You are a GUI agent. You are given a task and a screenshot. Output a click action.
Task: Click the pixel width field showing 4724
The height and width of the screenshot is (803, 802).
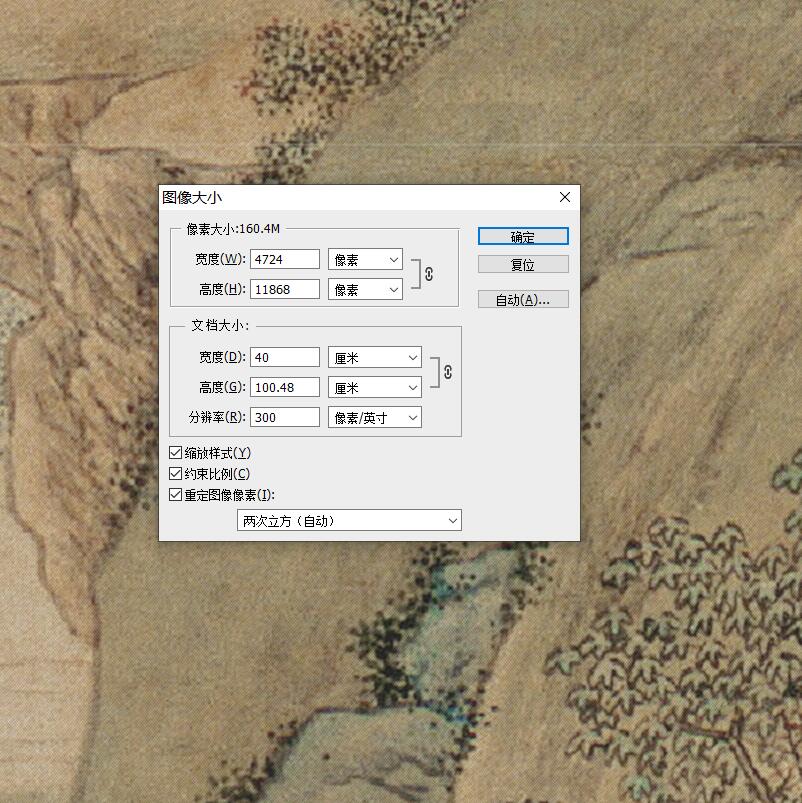(285, 259)
